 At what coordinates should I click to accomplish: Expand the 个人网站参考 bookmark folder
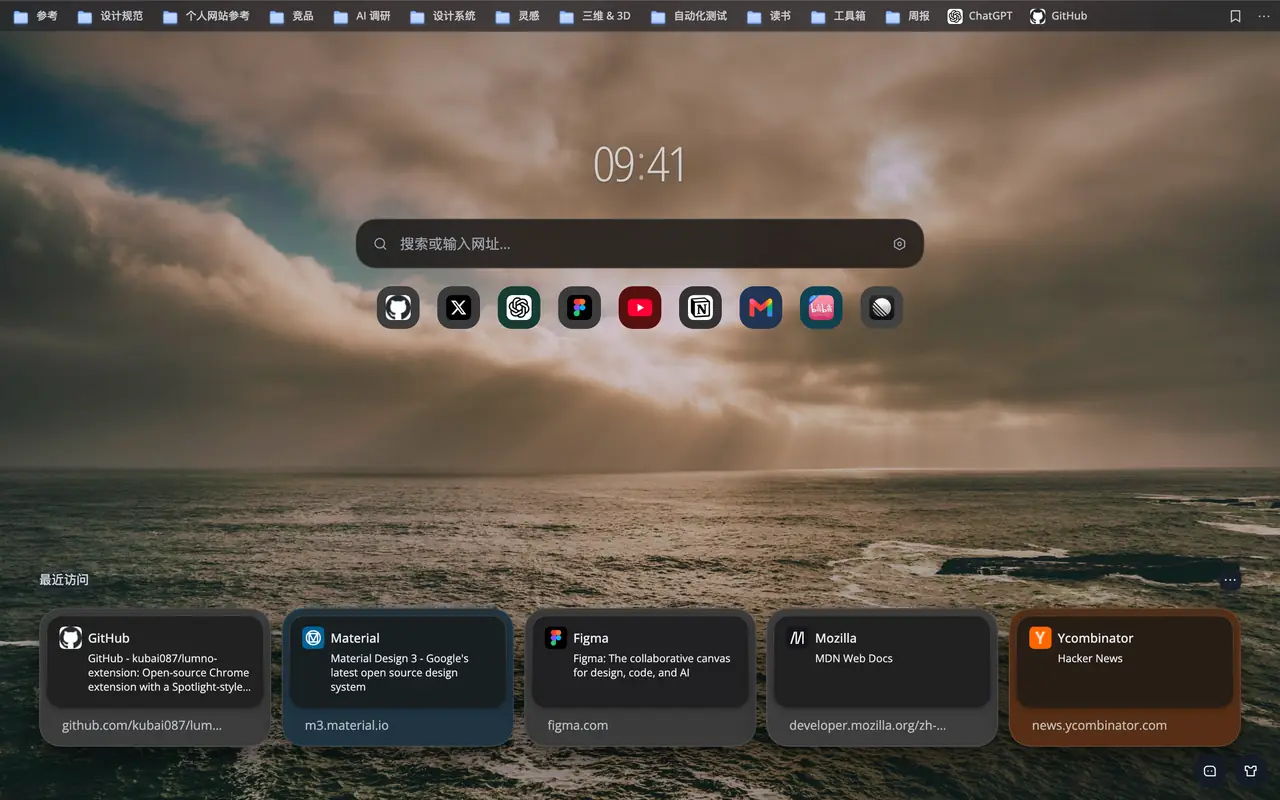coord(206,16)
